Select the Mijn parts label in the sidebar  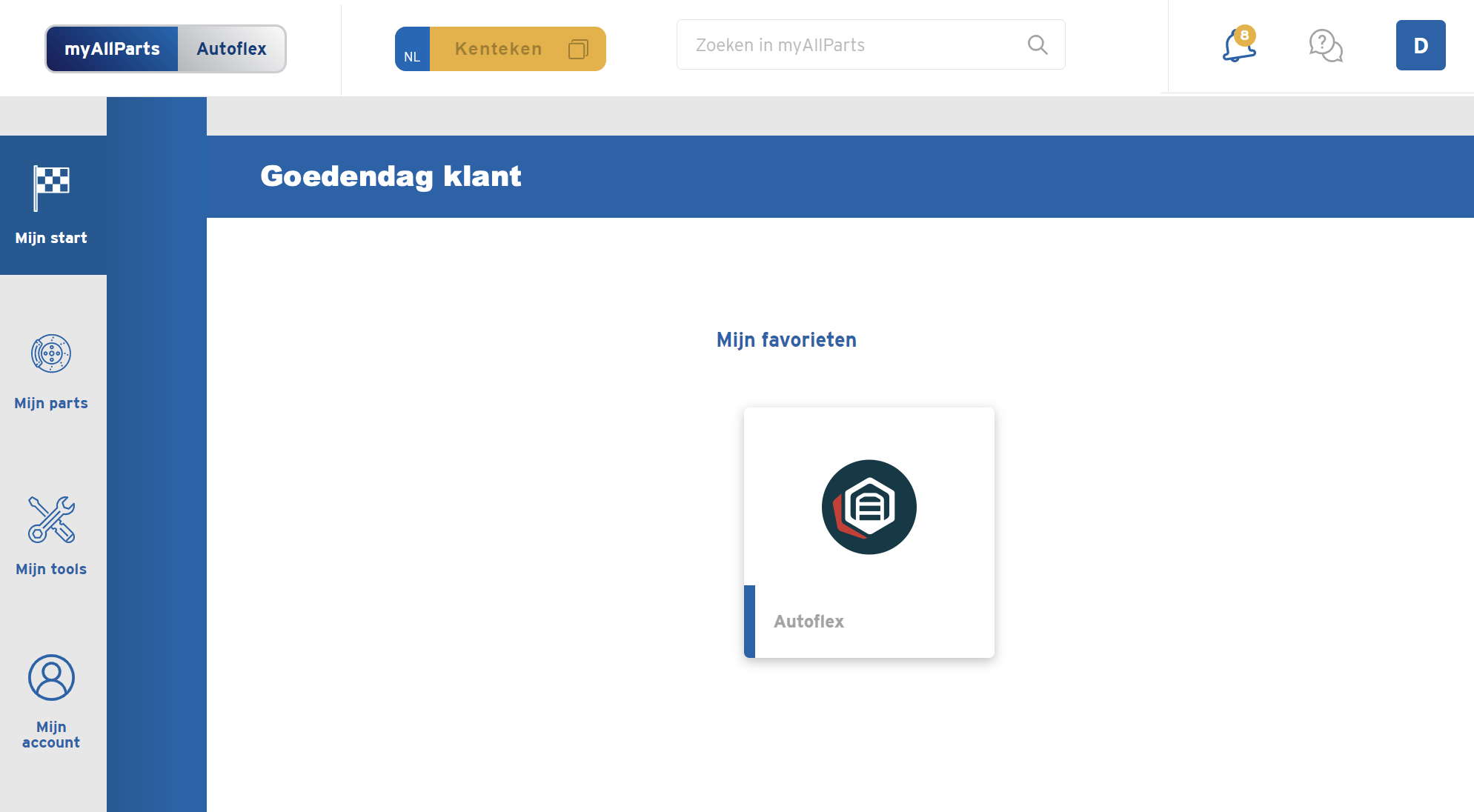(x=51, y=403)
